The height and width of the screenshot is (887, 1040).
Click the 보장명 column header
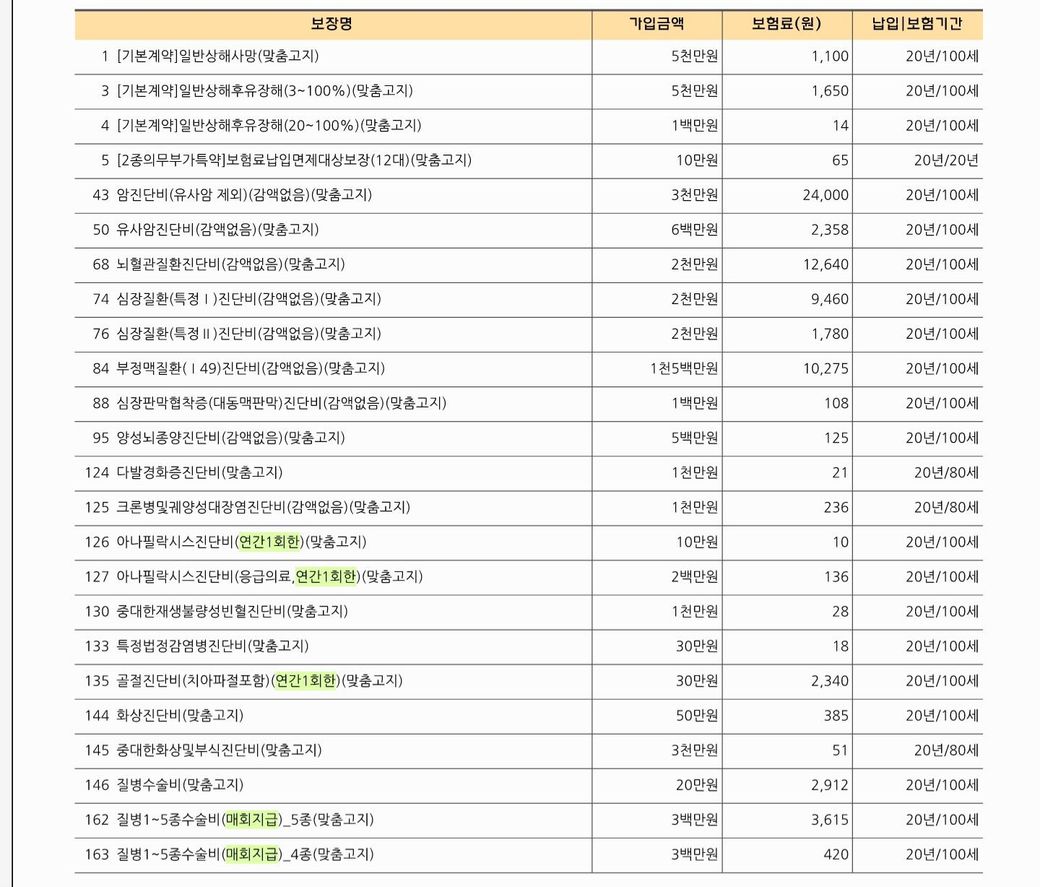click(x=332, y=24)
